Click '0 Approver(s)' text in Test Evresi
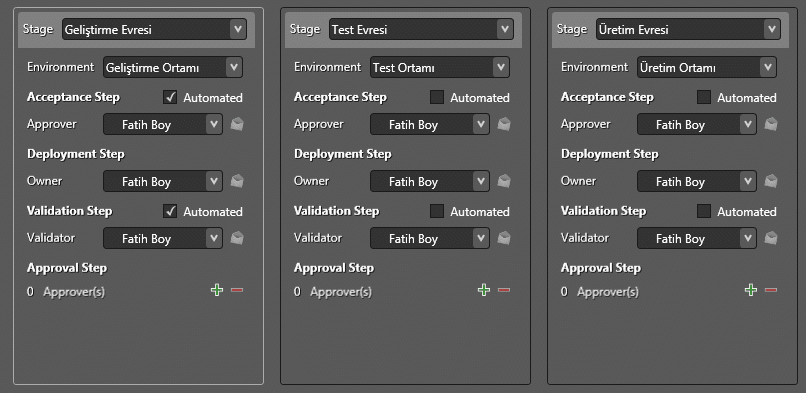 pyautogui.click(x=333, y=292)
